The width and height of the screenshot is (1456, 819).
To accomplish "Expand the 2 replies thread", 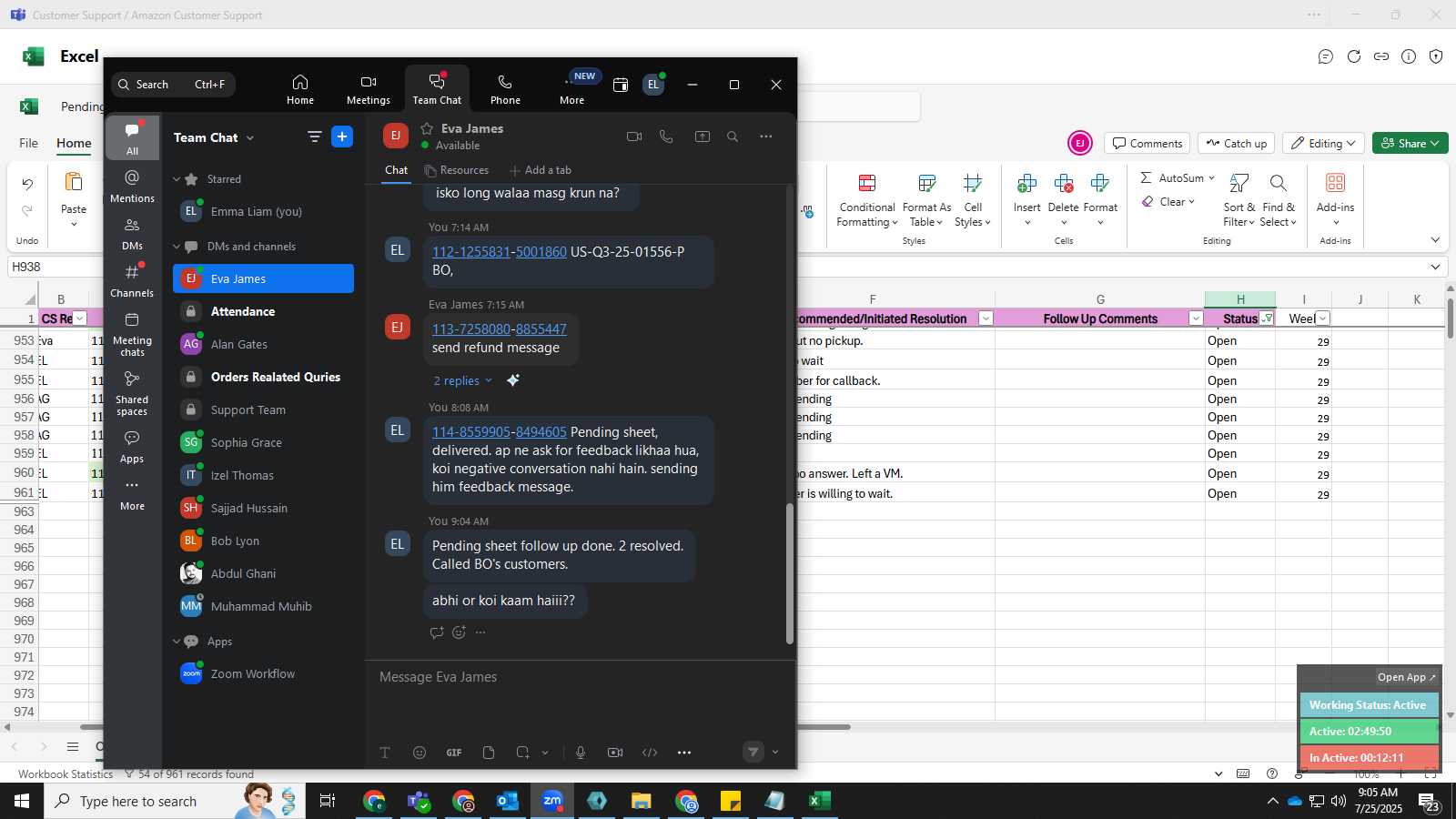I will [462, 380].
